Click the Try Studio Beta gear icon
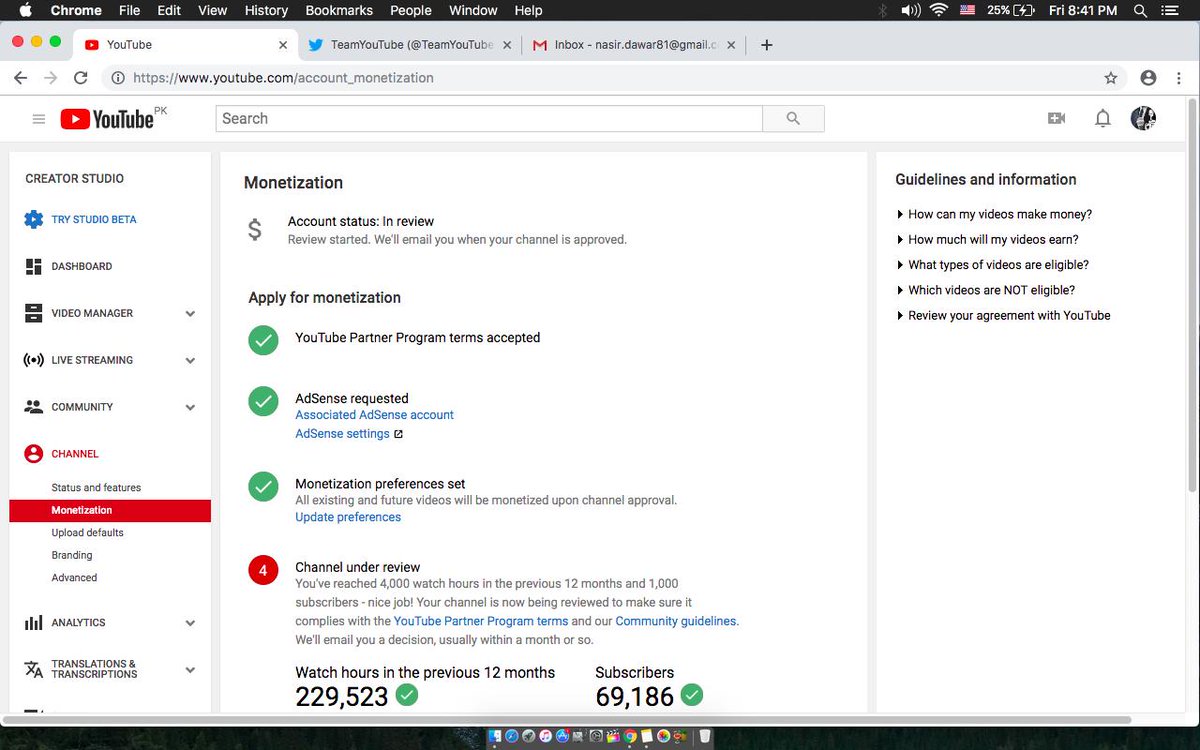Viewport: 1200px width, 750px height. click(x=34, y=220)
